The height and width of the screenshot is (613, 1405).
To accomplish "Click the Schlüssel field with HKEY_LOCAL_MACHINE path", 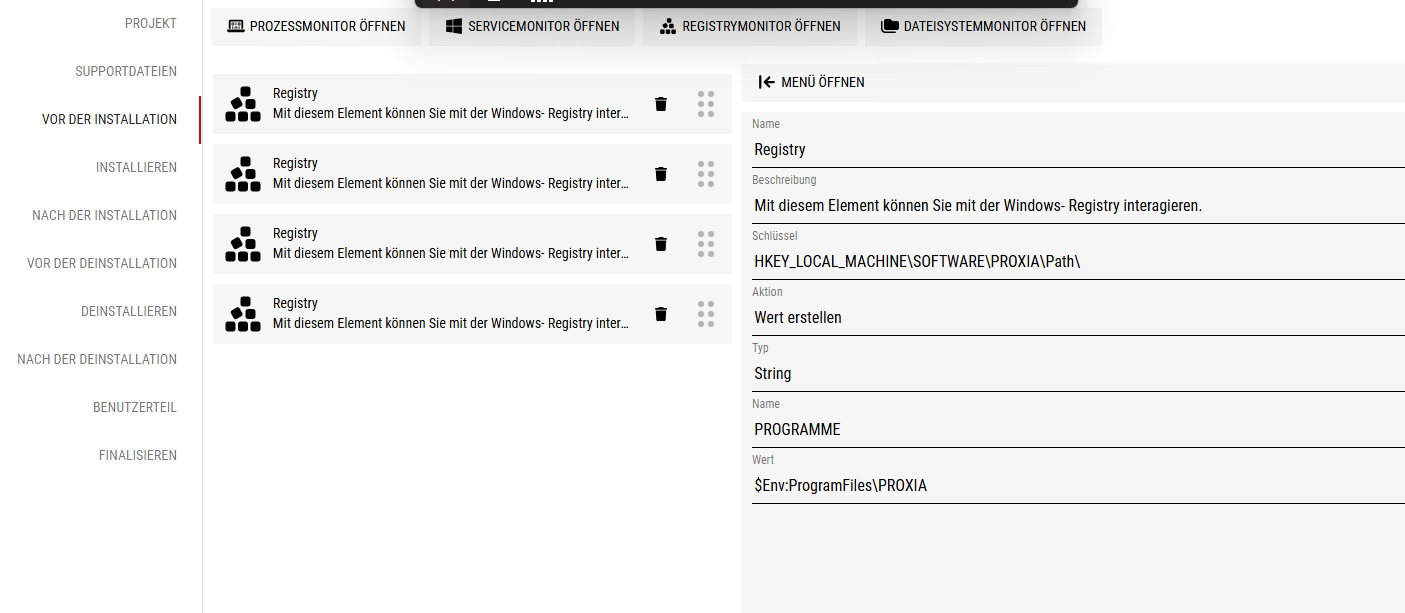I will pos(1075,262).
